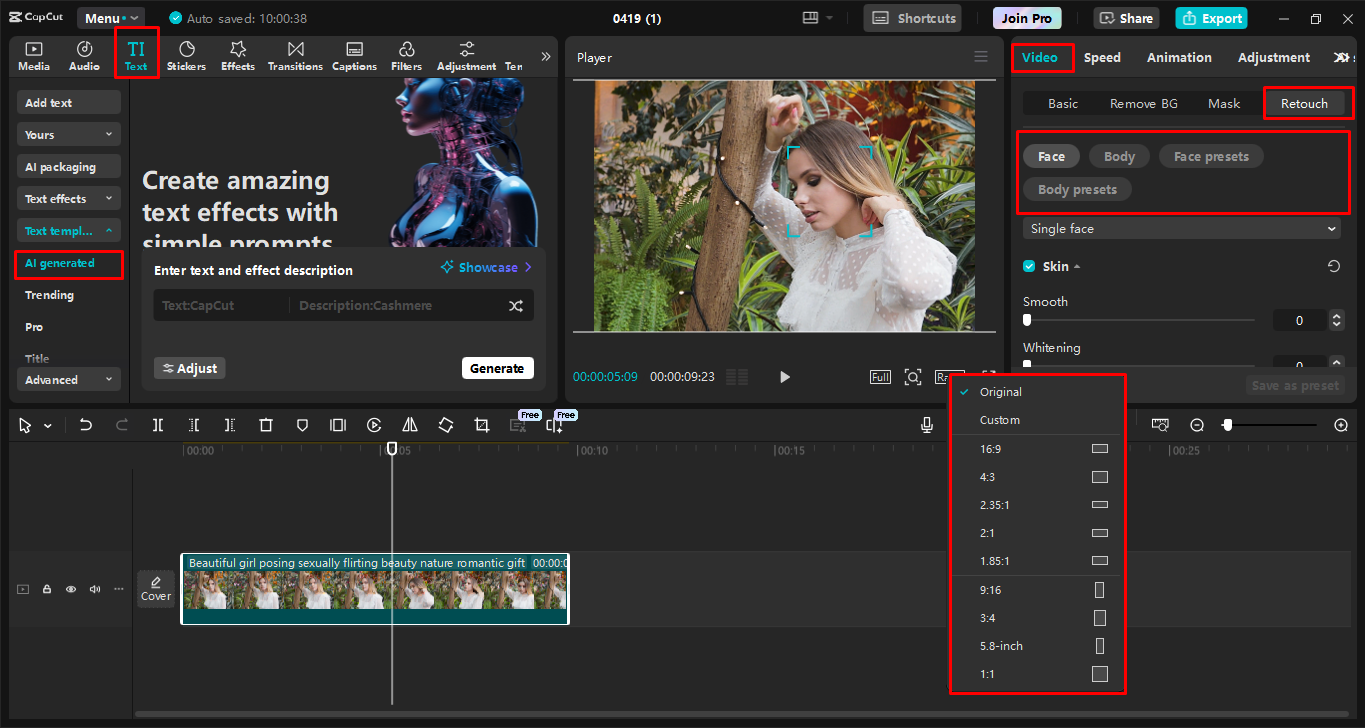Open the Stickers panel
Image resolution: width=1365 pixels, height=728 pixels.
186,54
